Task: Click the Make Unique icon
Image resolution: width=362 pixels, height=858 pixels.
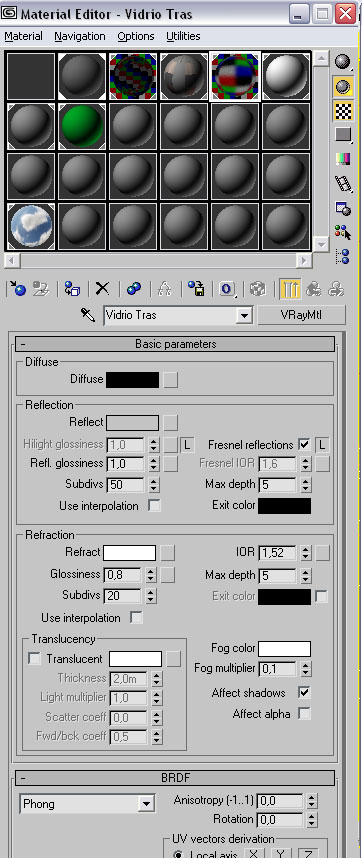Action: click(x=165, y=288)
